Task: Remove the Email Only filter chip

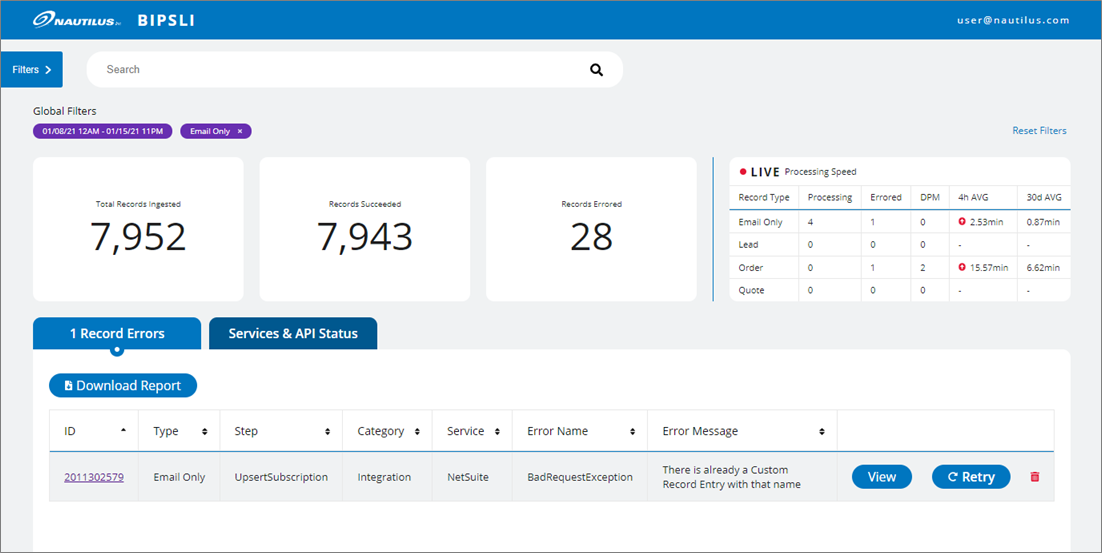Action: tap(240, 131)
